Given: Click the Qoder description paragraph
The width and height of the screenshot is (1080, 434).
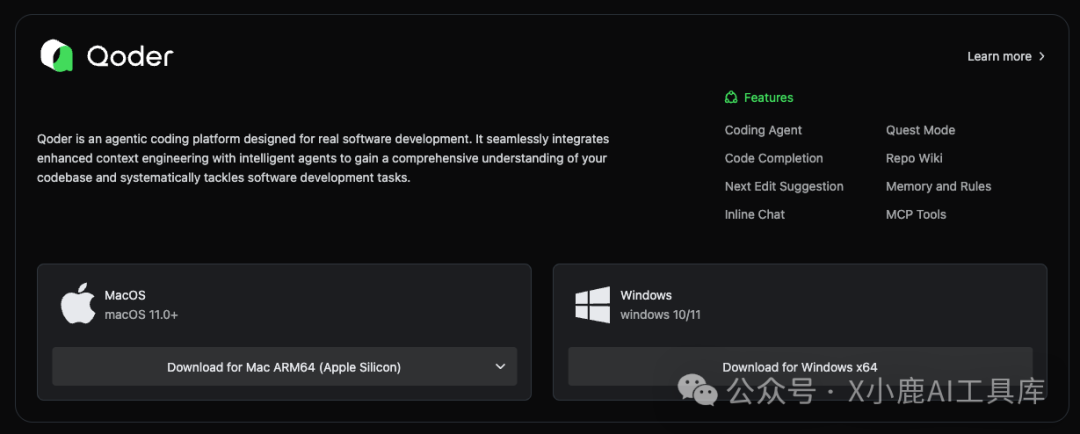Looking at the screenshot, I should (x=322, y=158).
